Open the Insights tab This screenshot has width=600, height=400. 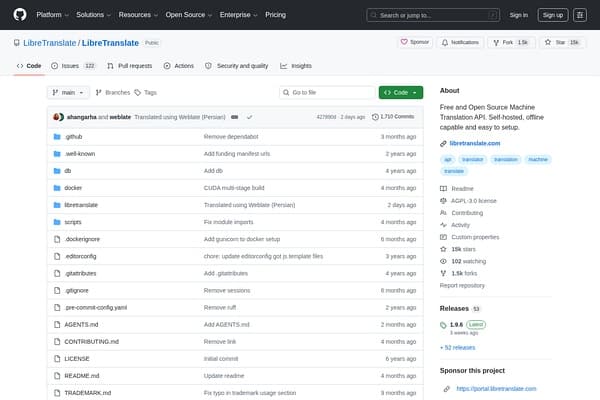296,66
